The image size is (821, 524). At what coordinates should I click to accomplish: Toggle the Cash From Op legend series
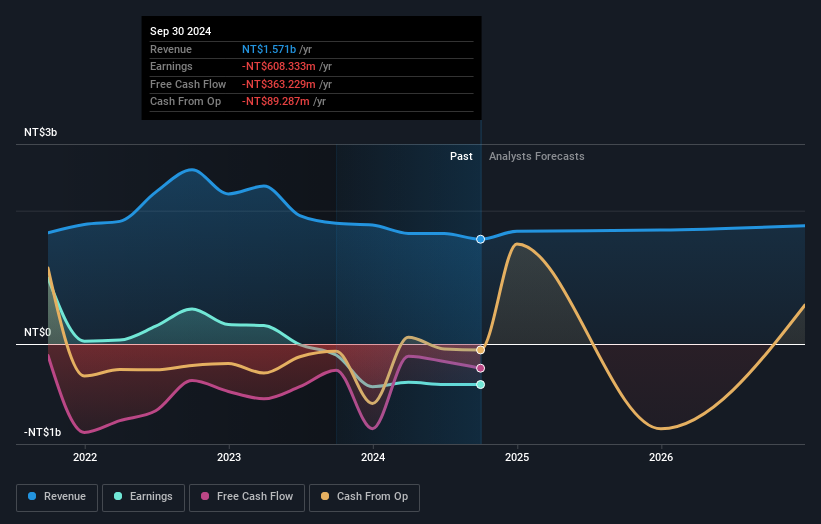[364, 497]
